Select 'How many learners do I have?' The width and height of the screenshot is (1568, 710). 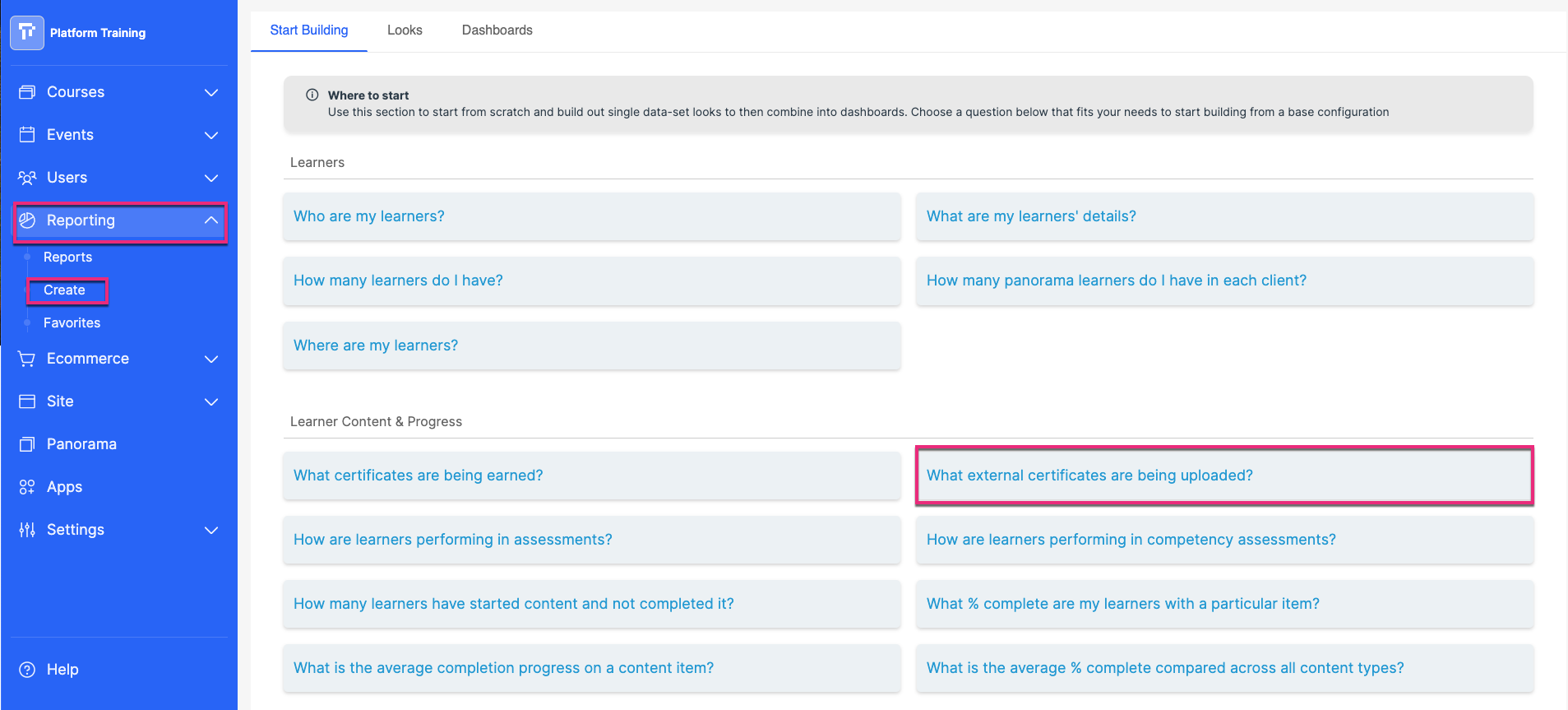[592, 281]
